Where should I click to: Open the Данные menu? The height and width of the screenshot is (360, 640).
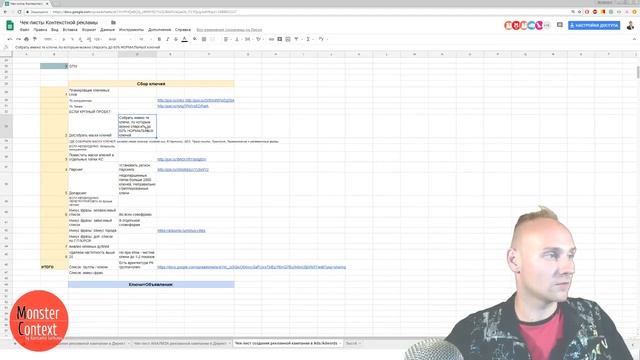(107, 30)
